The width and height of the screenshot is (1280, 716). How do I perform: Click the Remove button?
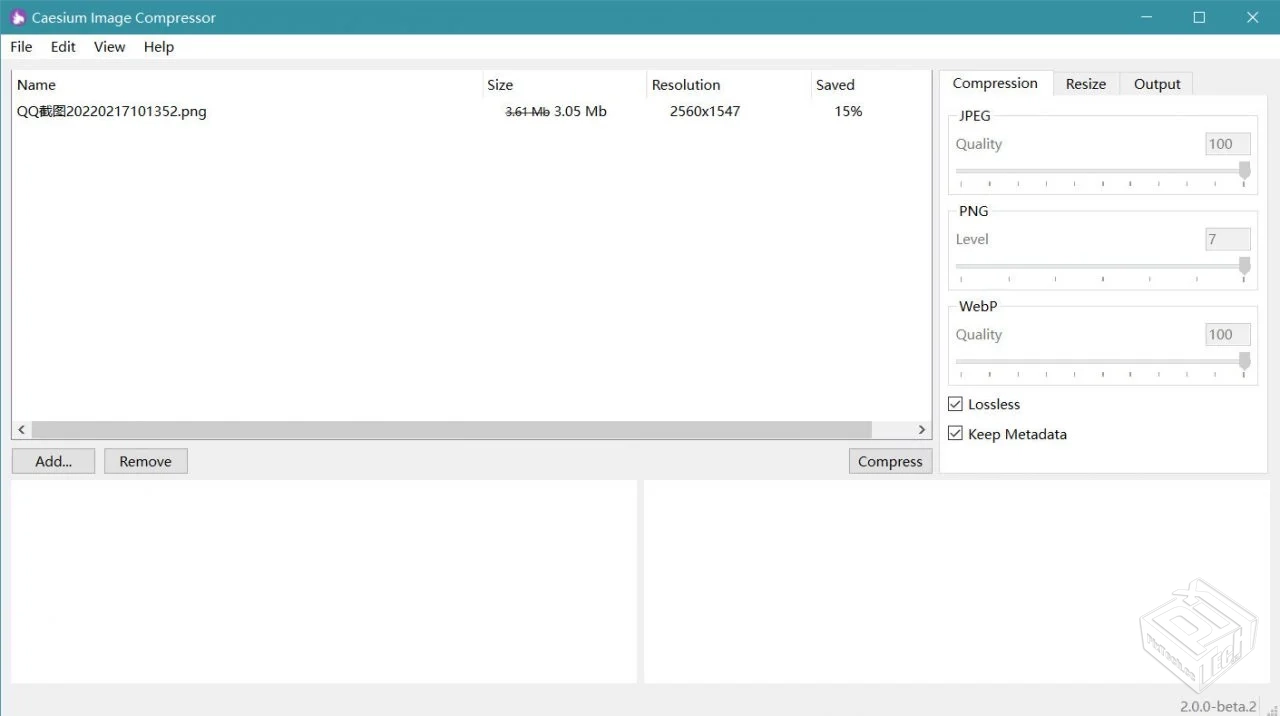click(145, 461)
